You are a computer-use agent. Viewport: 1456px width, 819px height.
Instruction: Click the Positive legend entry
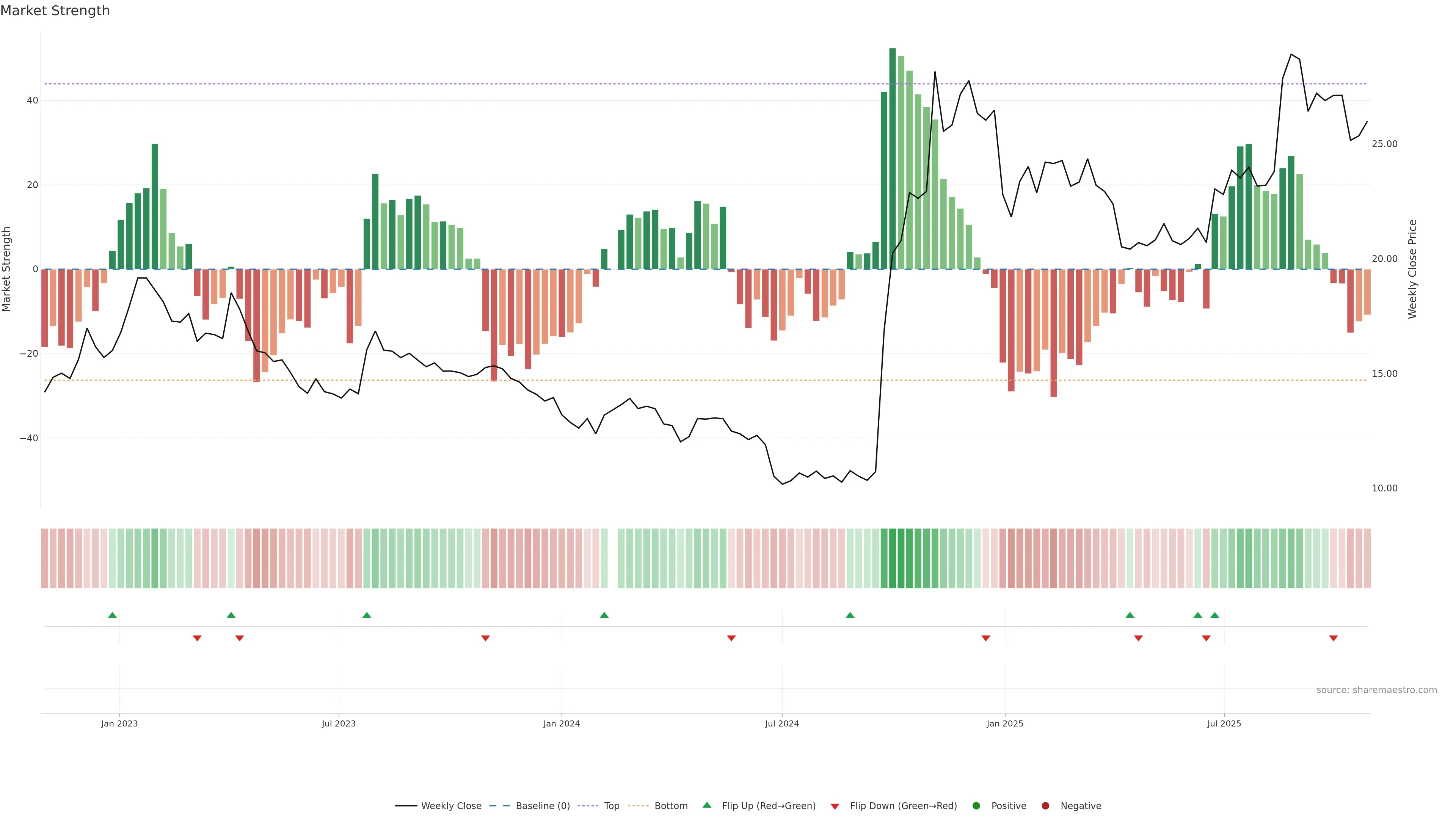tap(1008, 806)
